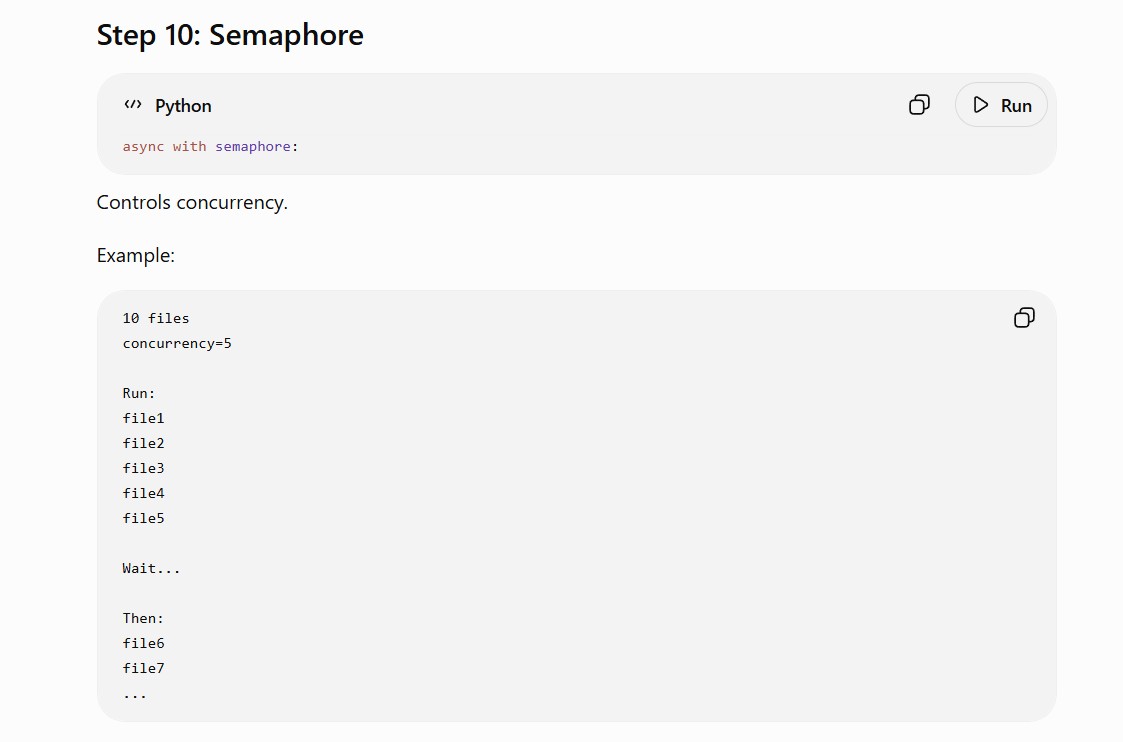Viewport: 1123px width, 742px height.
Task: Copy the Python semaphore code snippet
Action: [x=919, y=105]
